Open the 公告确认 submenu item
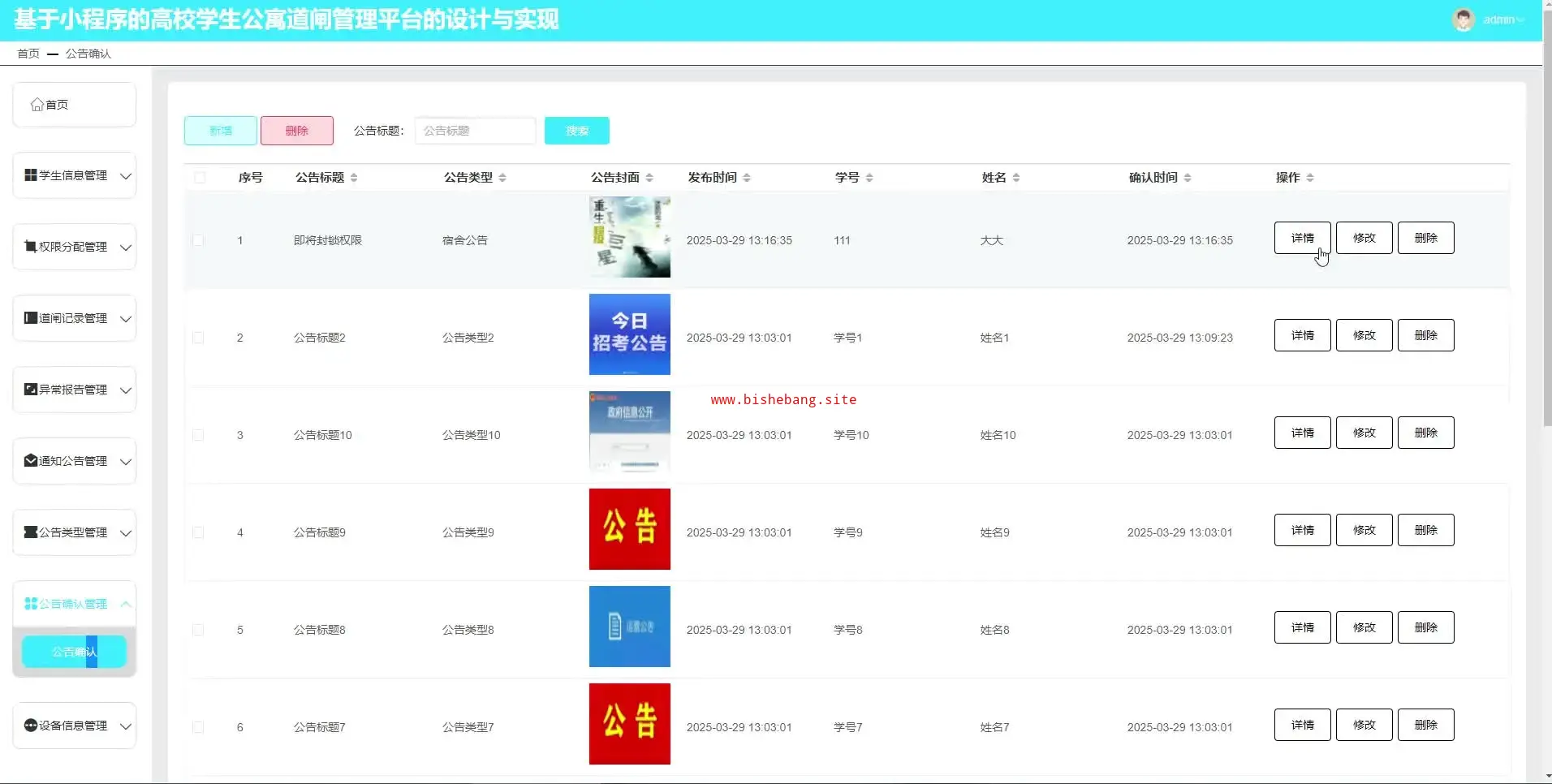Screen dimensions: 1552x784 [74, 652]
